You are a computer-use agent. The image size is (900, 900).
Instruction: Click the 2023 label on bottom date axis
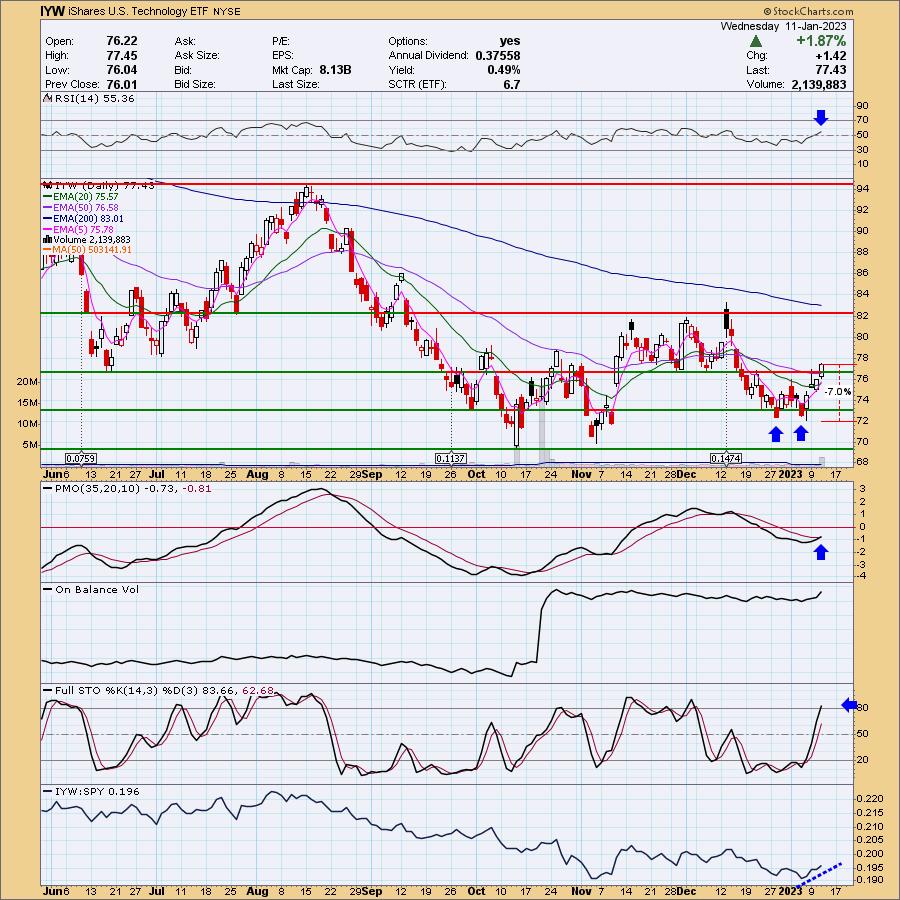coord(790,891)
